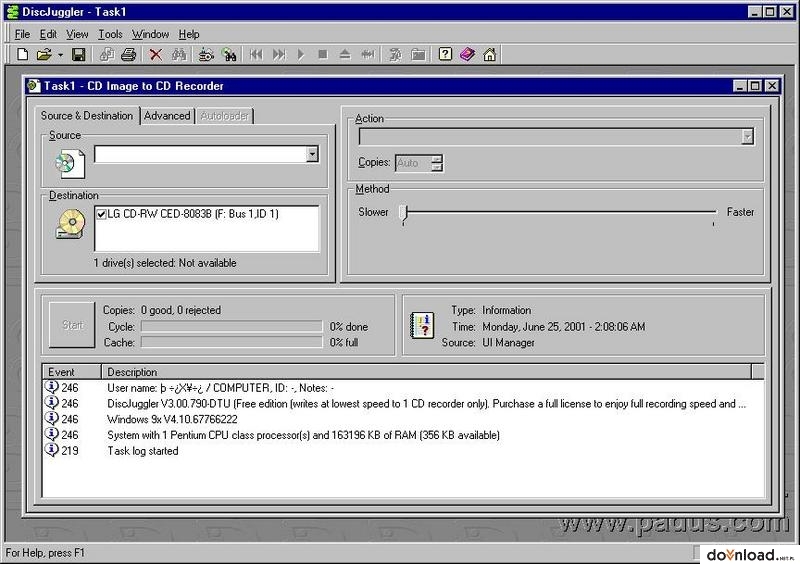Click the Start button
The image size is (800, 564).
pos(72,325)
